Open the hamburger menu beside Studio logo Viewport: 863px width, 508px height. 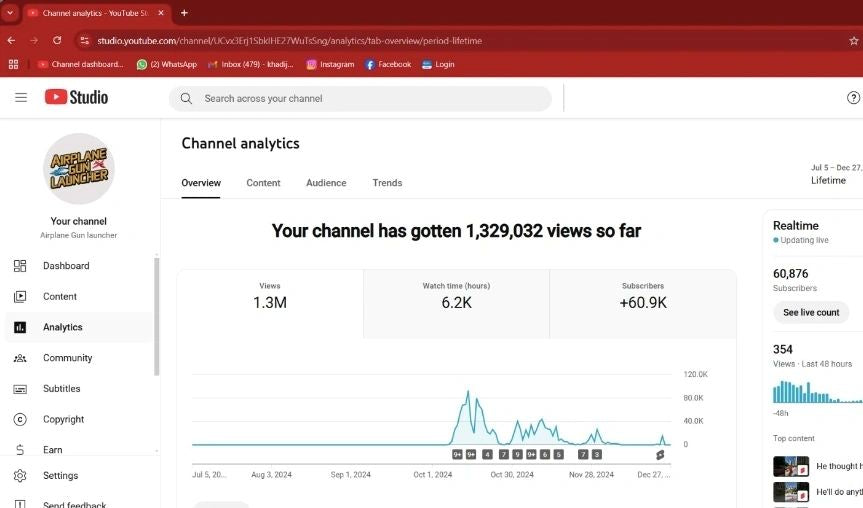21,97
